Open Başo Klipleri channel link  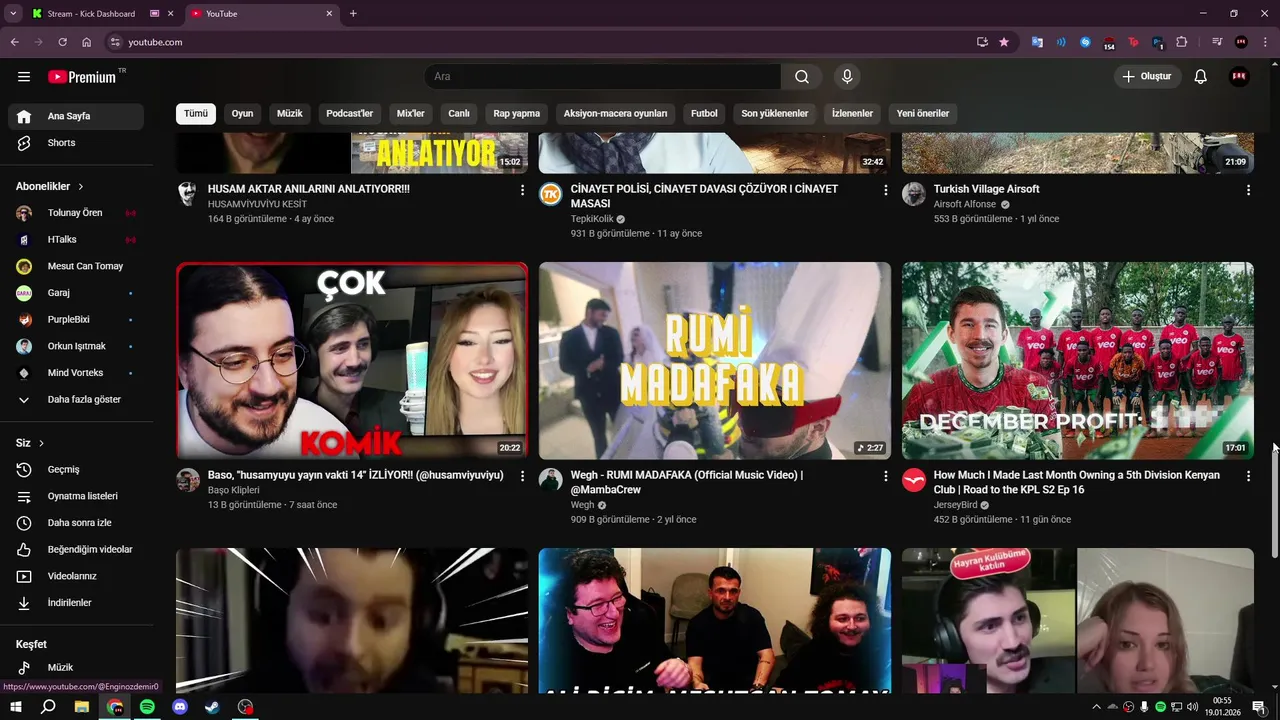234,490
